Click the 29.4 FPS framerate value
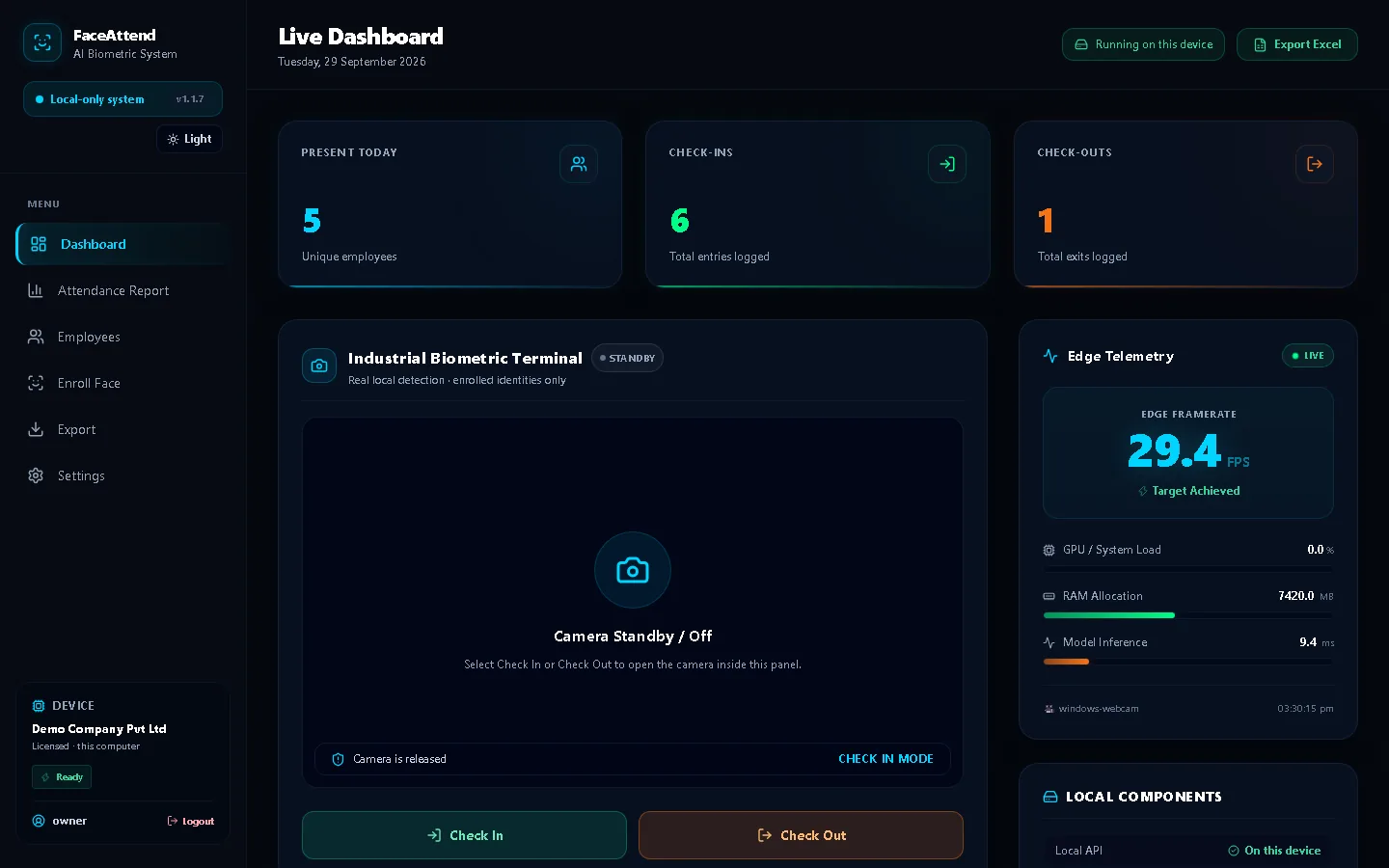 coord(1188,451)
